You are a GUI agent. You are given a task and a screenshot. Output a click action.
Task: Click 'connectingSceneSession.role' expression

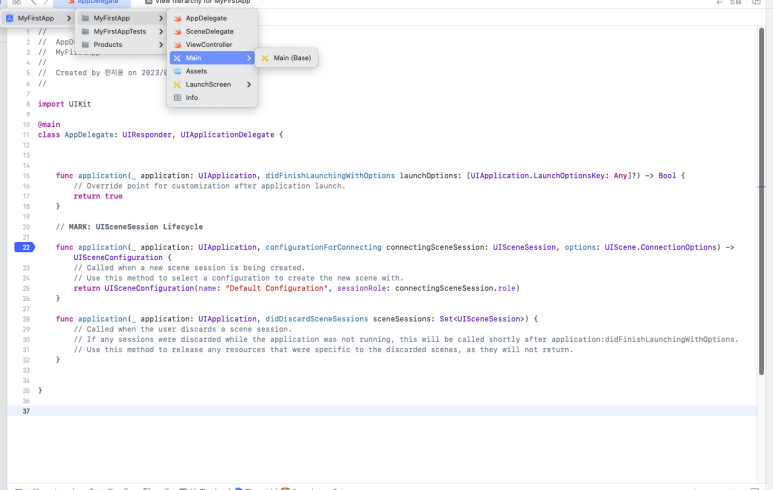click(456, 288)
